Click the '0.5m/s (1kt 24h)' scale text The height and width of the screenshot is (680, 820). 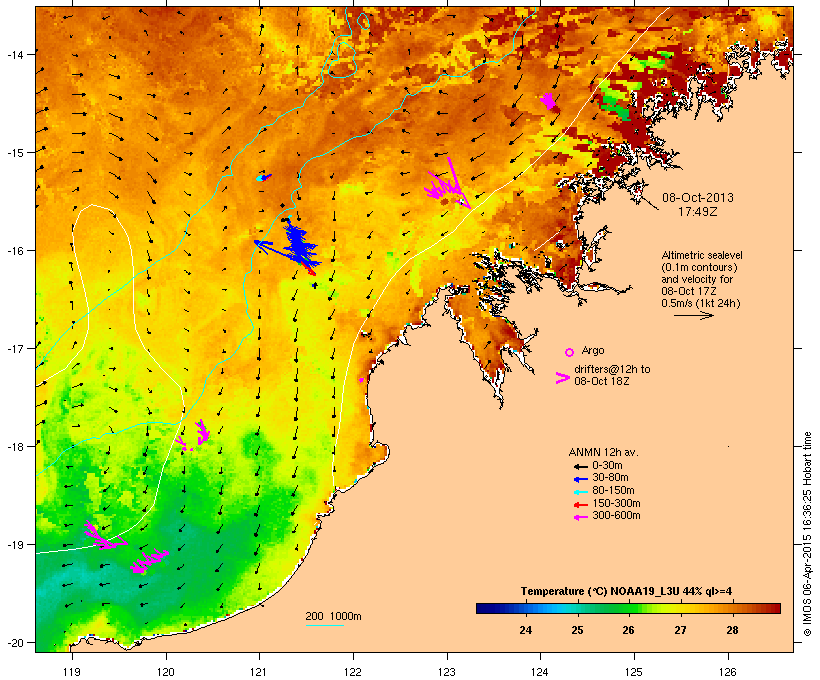pyautogui.click(x=701, y=303)
